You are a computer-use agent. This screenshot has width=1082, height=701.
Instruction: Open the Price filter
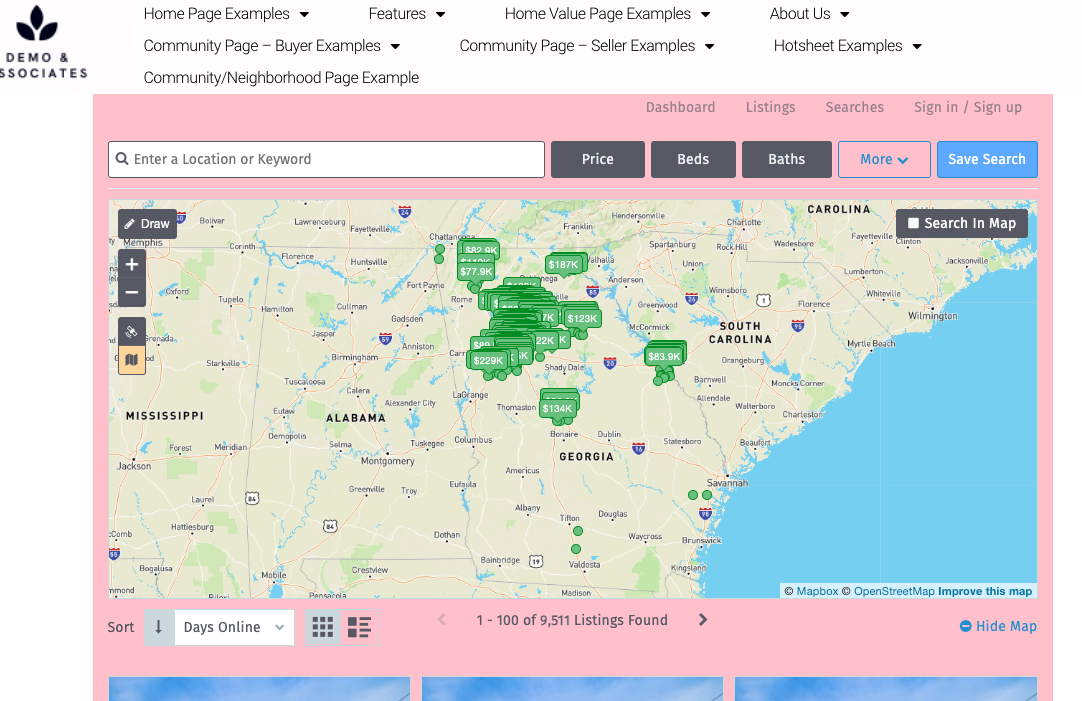pos(598,159)
